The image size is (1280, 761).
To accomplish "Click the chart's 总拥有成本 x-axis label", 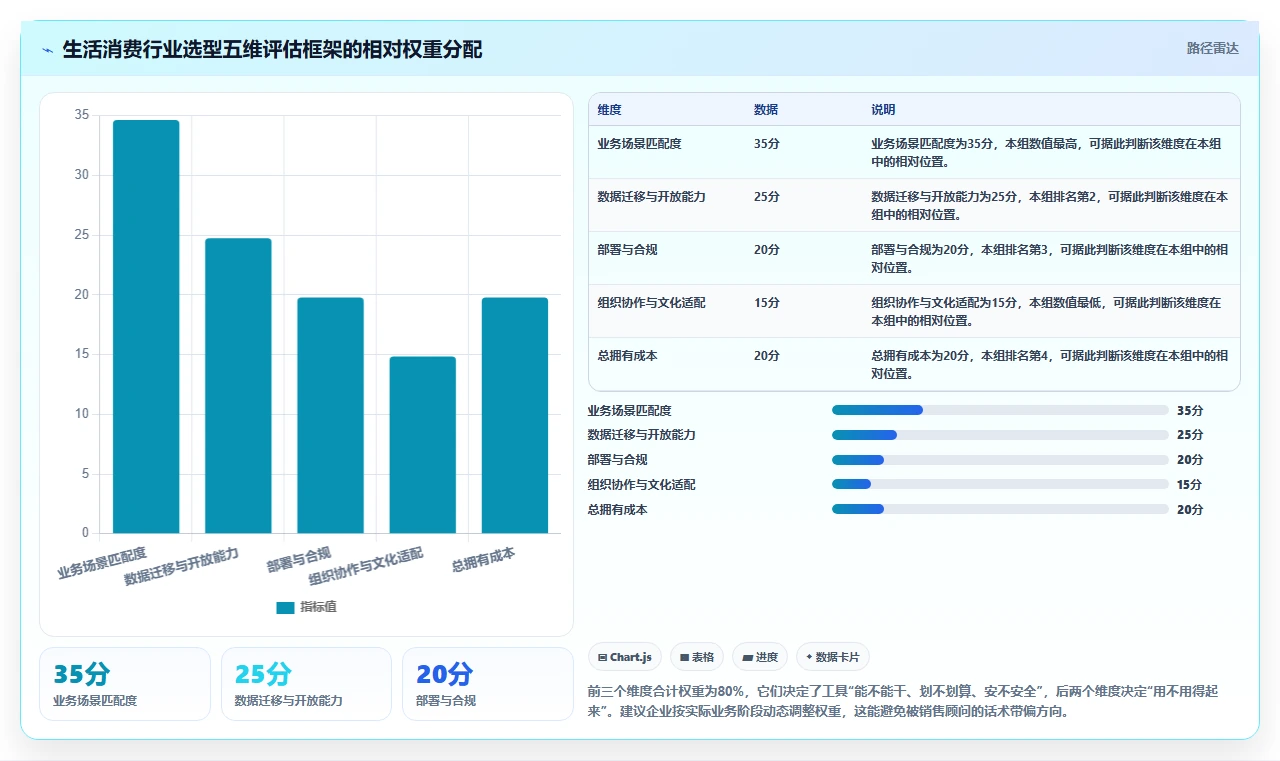I will click(483, 560).
